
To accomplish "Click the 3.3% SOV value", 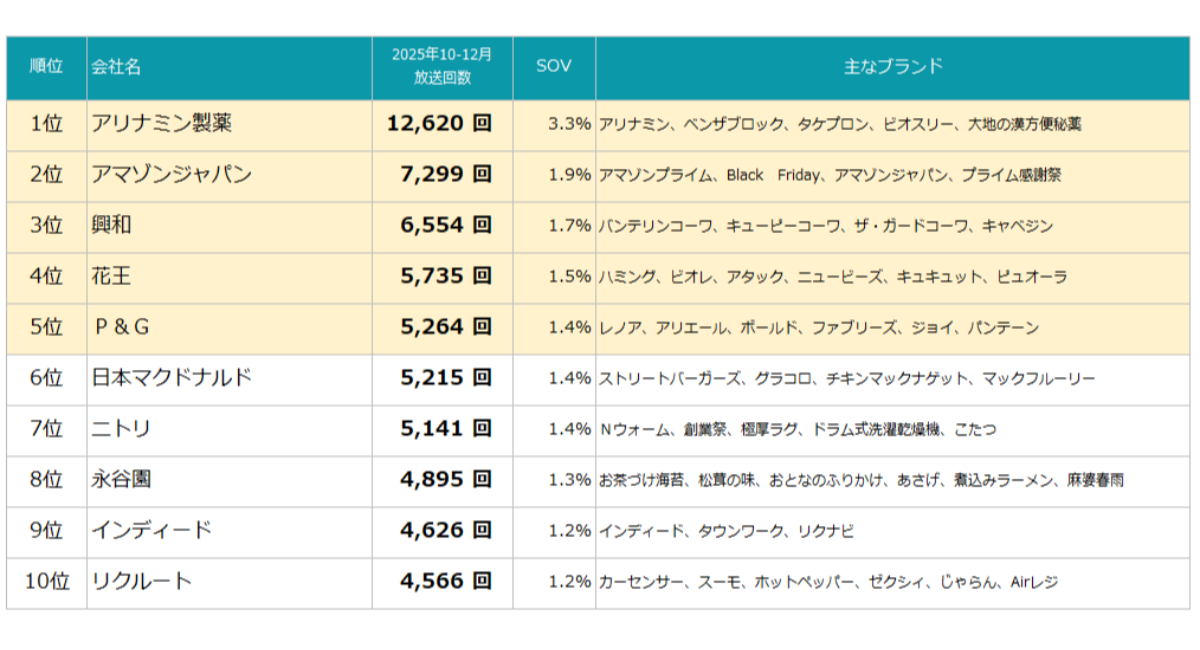I will (569, 125).
